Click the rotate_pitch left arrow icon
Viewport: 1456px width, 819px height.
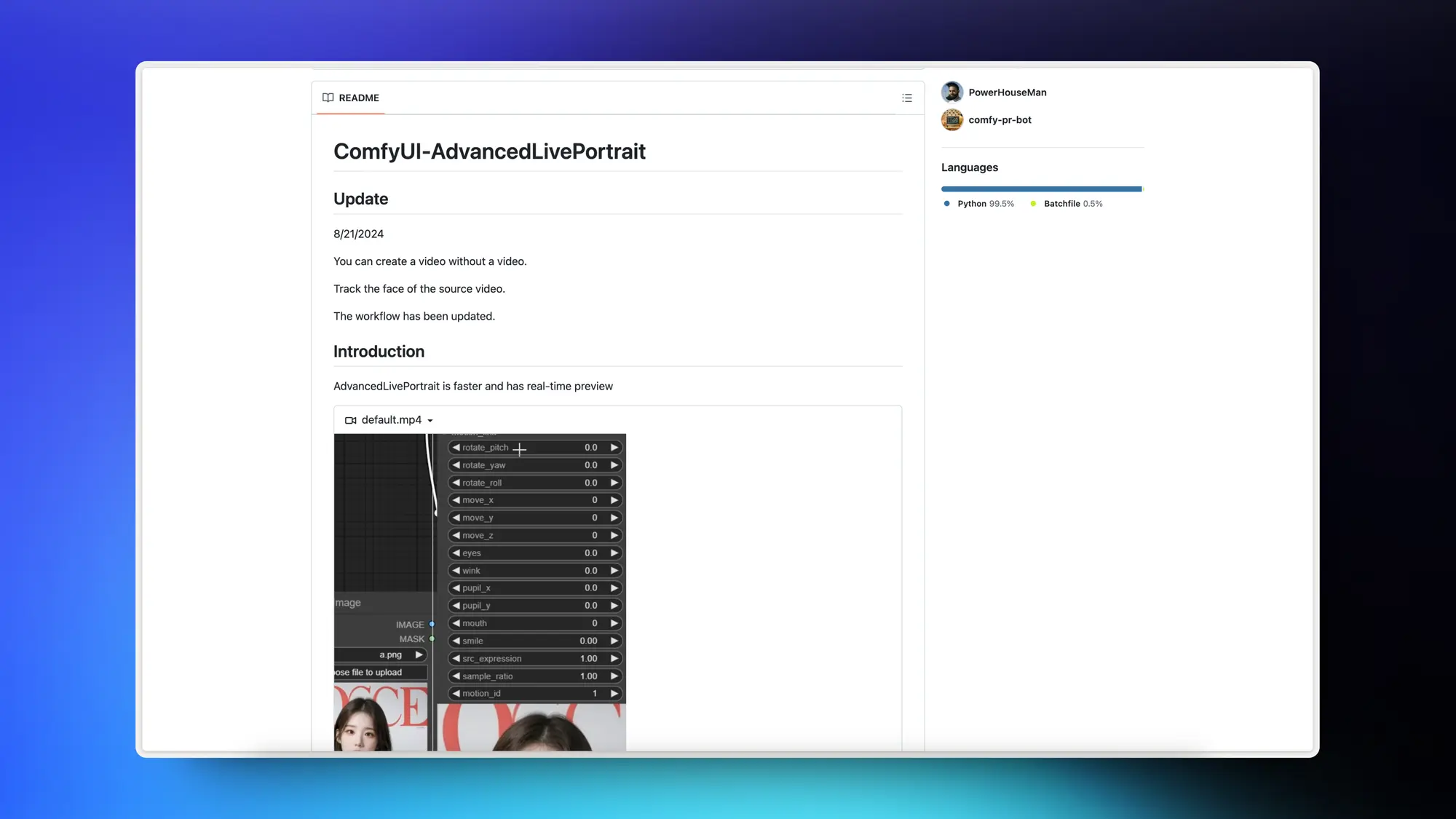(455, 447)
